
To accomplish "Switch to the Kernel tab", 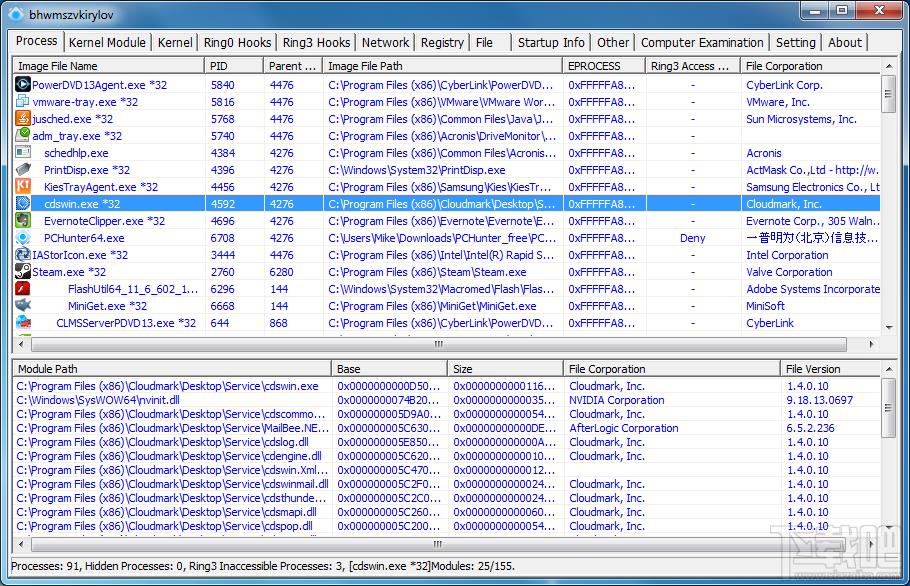I will (x=175, y=42).
